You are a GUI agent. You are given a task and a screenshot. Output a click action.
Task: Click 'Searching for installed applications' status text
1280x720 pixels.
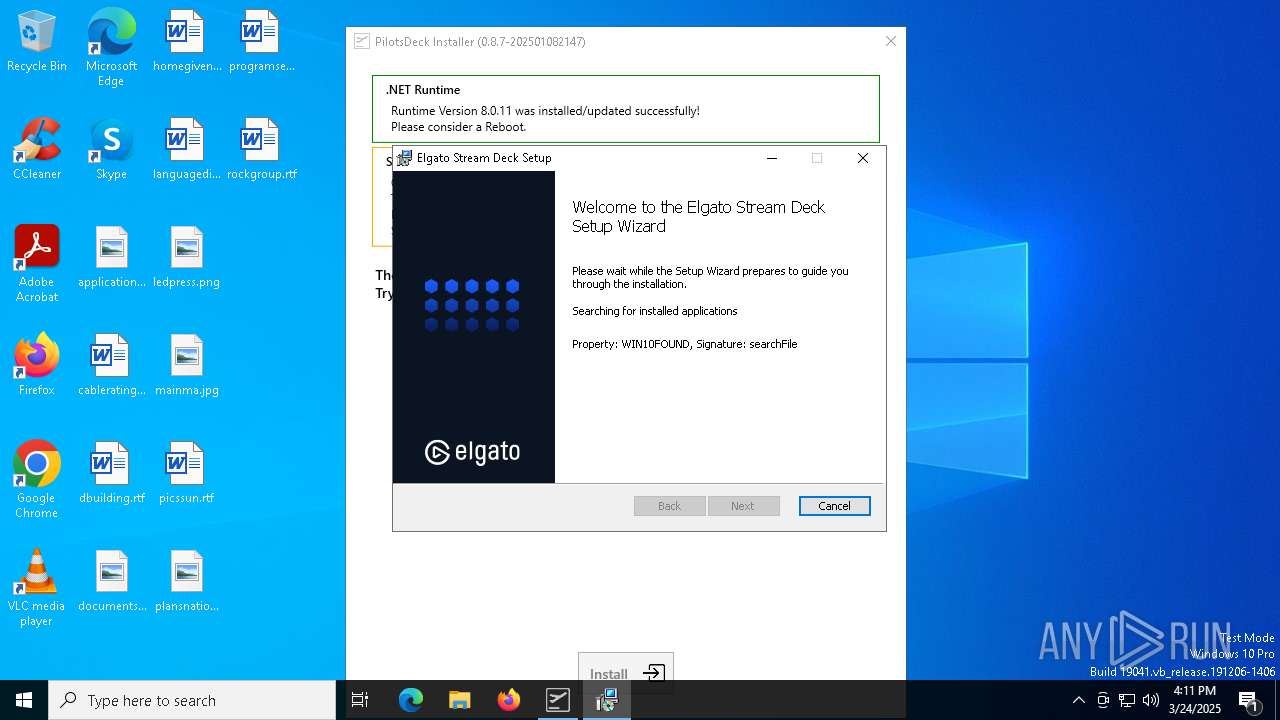point(655,311)
